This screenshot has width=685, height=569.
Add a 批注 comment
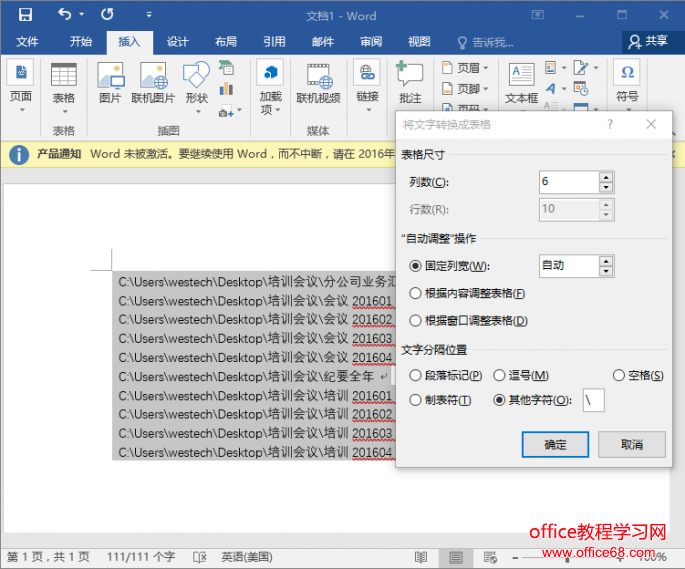pyautogui.click(x=410, y=83)
